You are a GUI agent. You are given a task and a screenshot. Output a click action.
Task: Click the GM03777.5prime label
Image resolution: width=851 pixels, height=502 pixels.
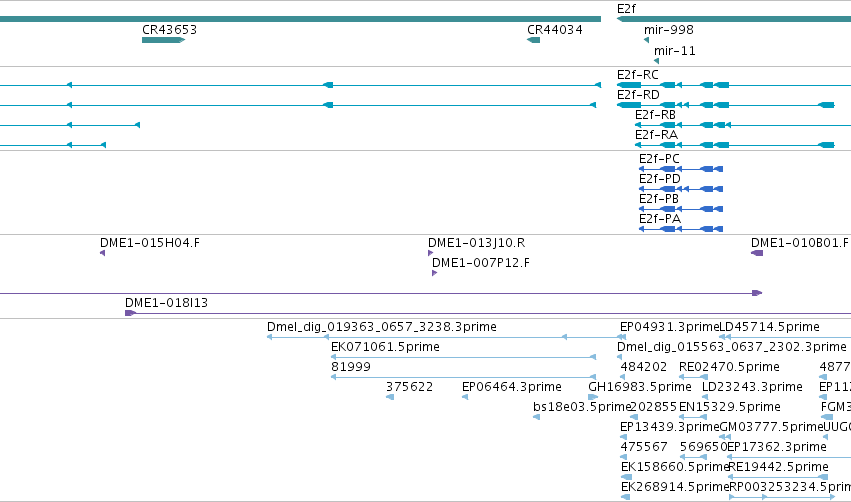[771, 428]
